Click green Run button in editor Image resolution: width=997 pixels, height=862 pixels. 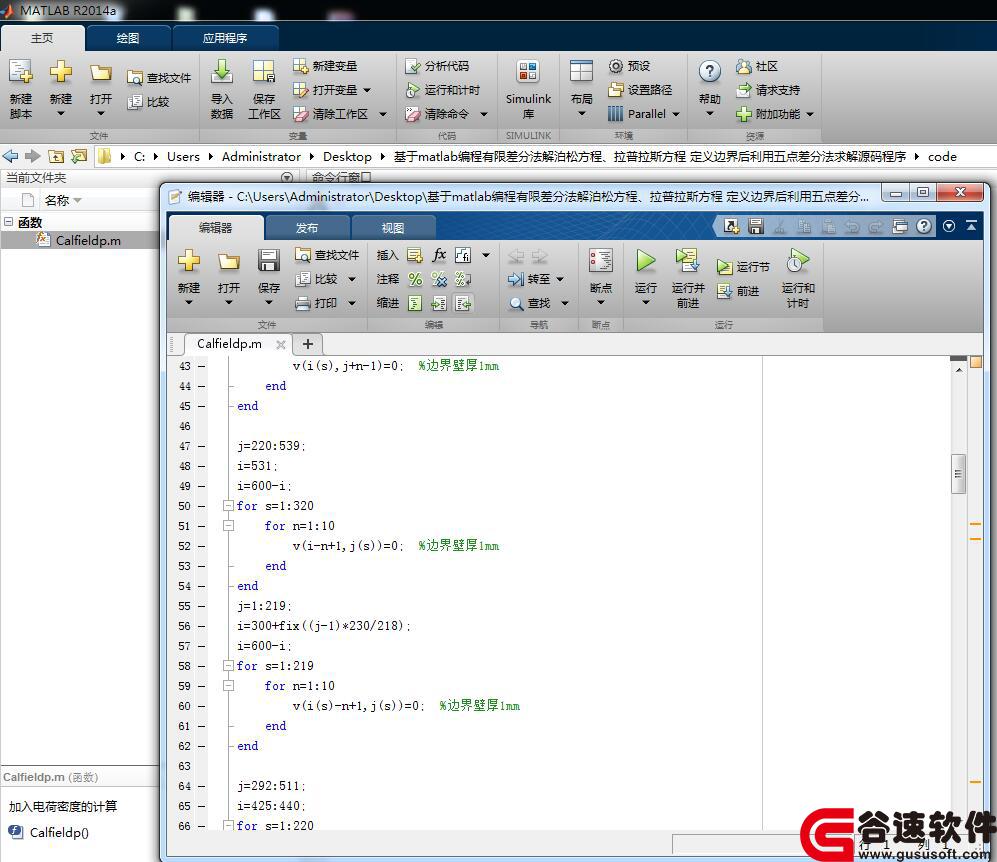click(x=645, y=261)
